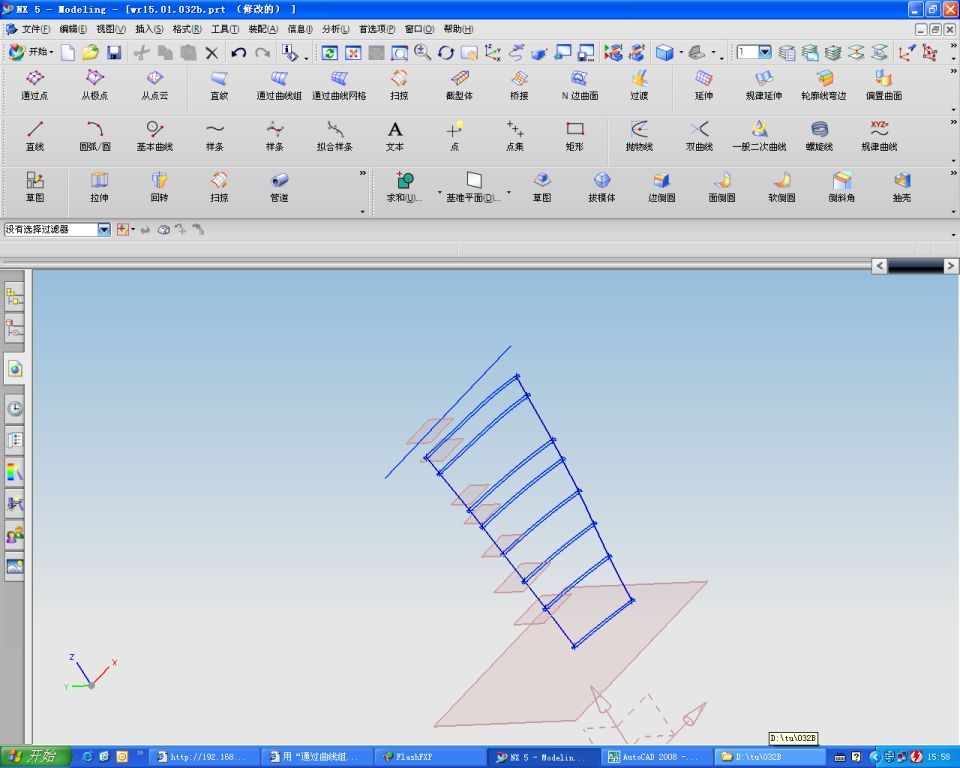Select the 倒斜角 chamfer tool

(842, 187)
